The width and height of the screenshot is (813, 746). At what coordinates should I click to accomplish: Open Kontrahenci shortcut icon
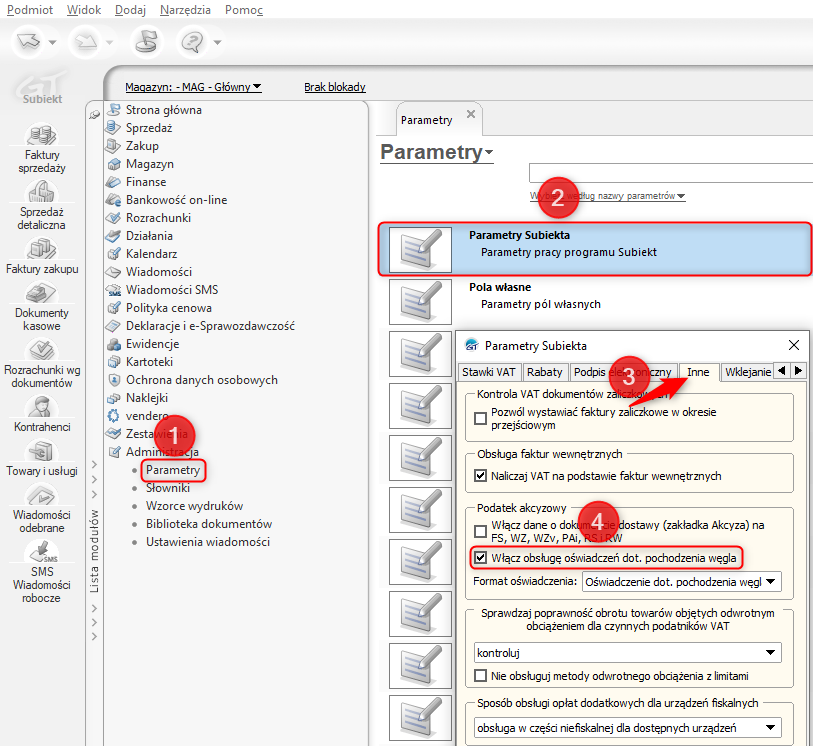click(41, 407)
